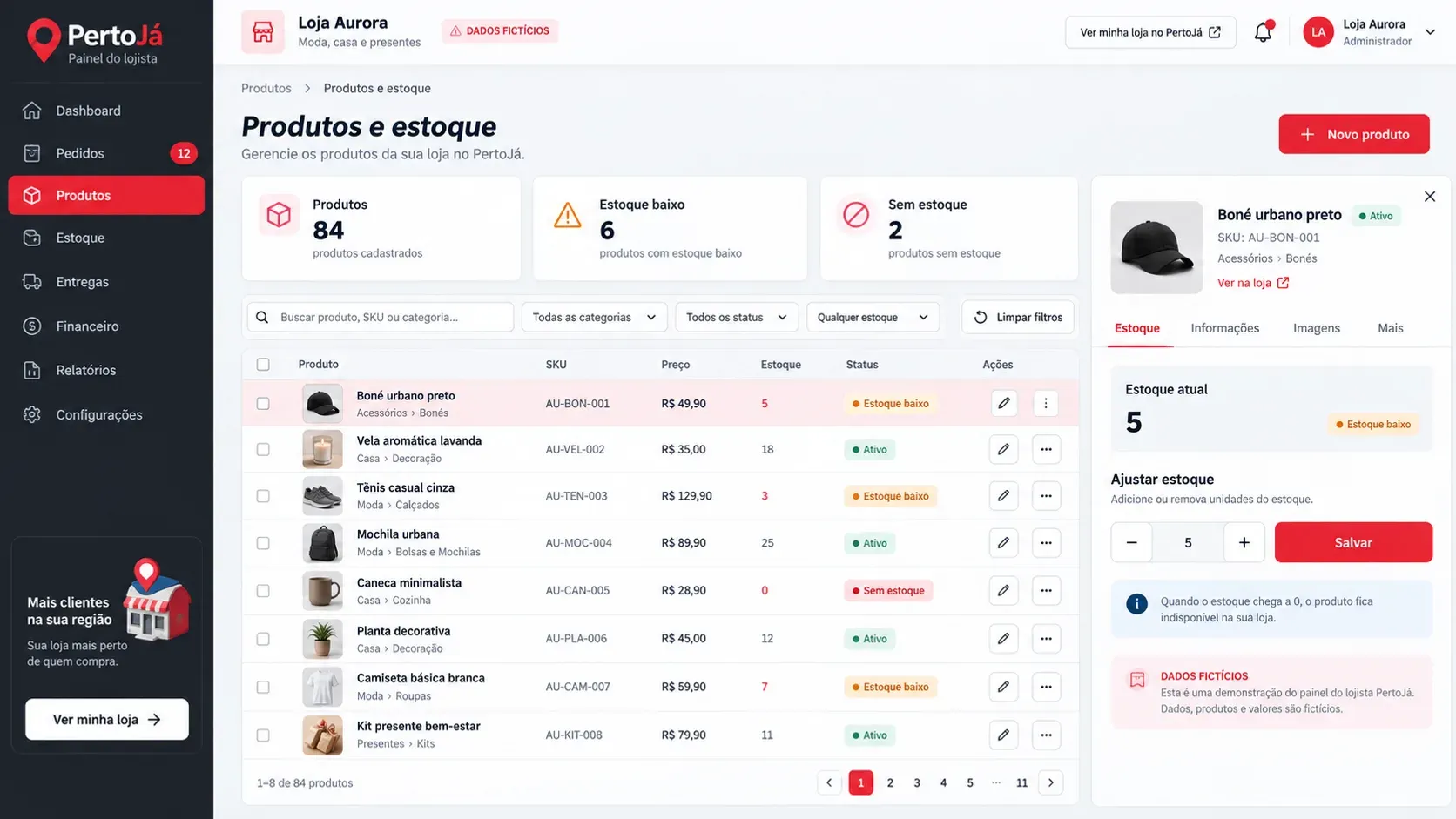Open the notifications bell
Screen dimensions: 1456x819
1263,32
